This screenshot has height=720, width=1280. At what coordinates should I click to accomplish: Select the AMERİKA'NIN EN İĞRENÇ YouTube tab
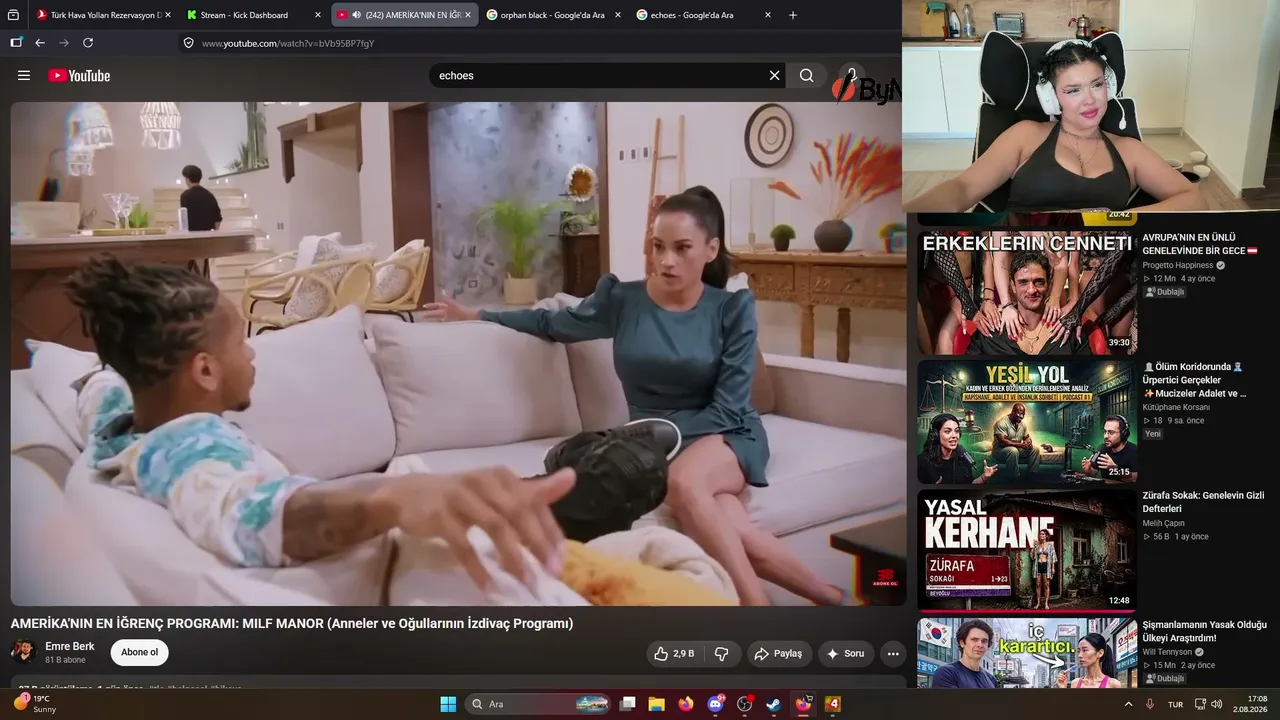point(404,15)
